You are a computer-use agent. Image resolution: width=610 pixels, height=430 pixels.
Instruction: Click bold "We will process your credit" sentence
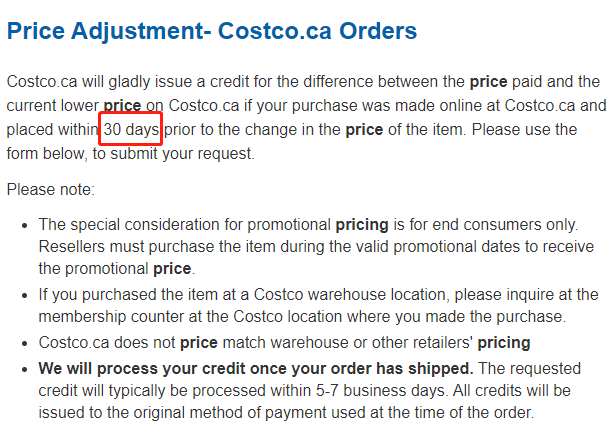coord(256,369)
